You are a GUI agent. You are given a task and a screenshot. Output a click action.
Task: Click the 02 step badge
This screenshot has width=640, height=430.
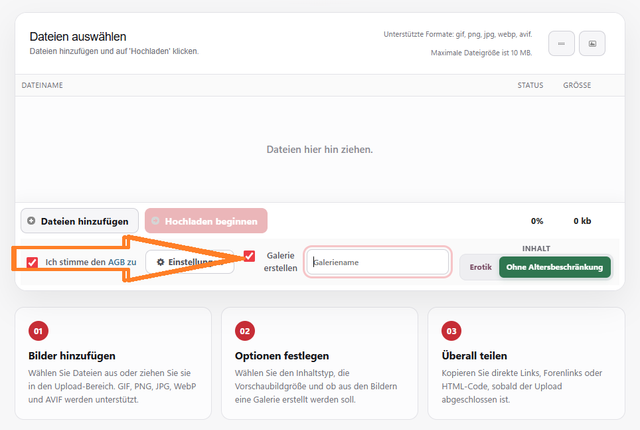[245, 331]
